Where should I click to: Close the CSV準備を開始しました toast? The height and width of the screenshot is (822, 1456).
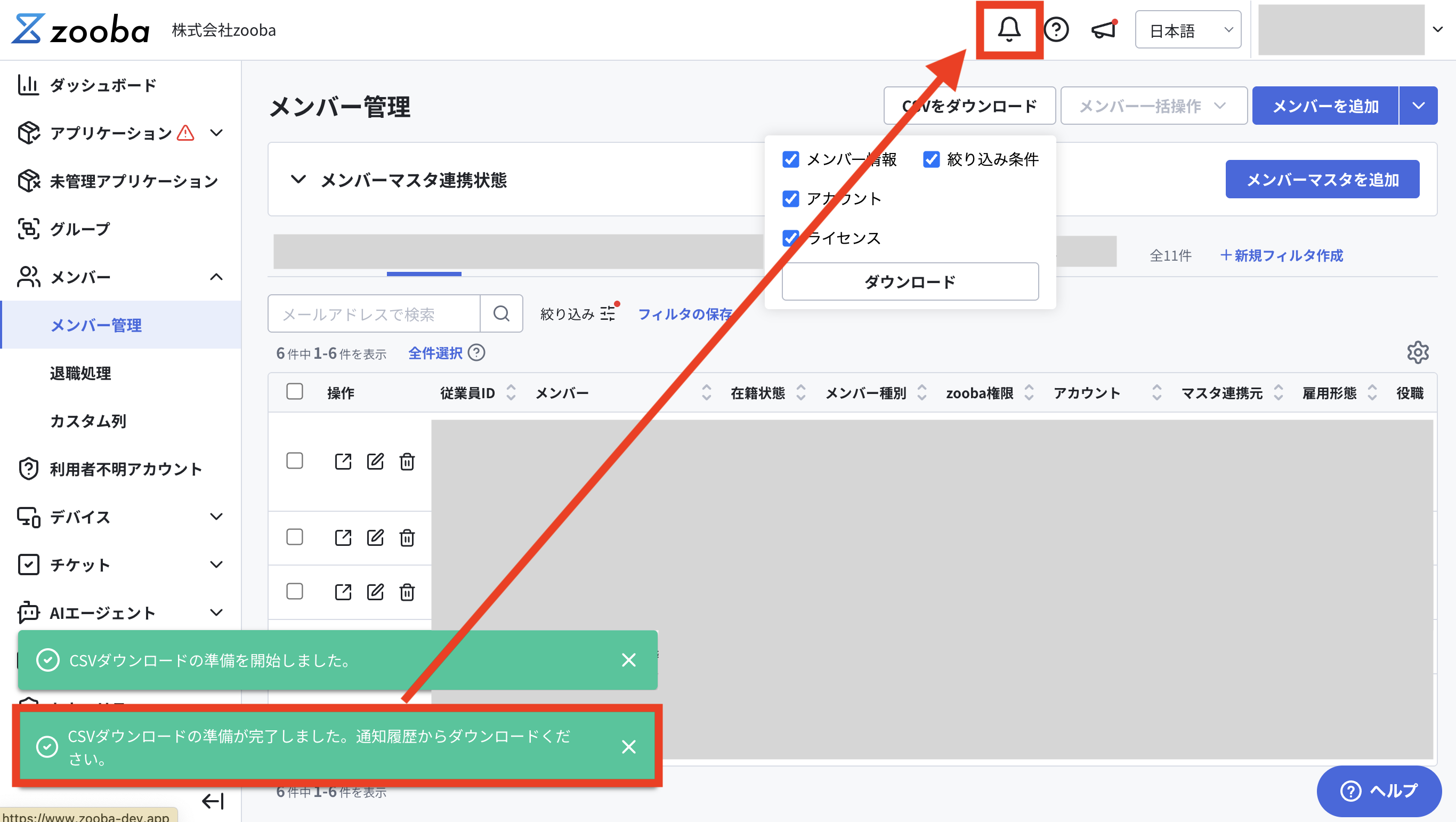[628, 660]
